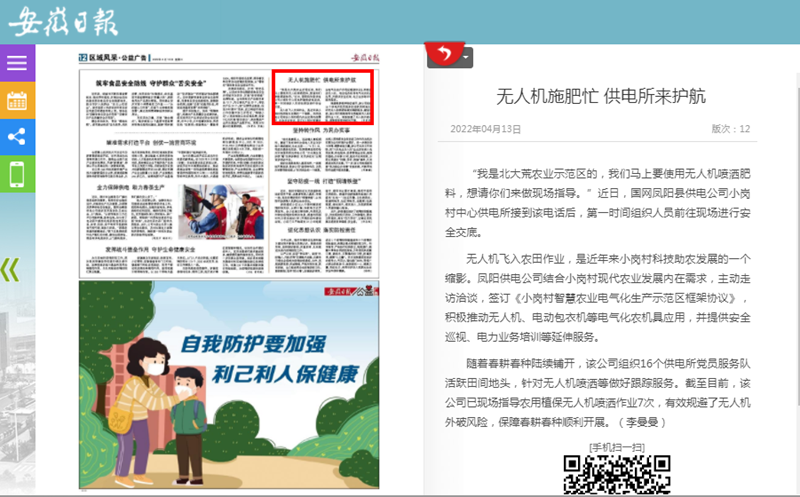This screenshot has width=800, height=497.
Task: Open the orange calendar date picker
Action: [x=17, y=101]
